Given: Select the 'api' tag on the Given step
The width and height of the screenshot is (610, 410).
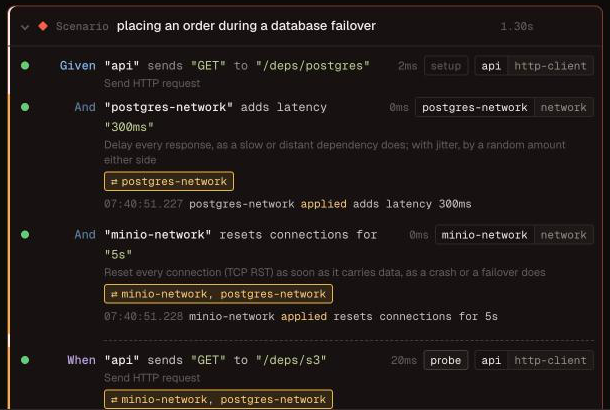Looking at the screenshot, I should (491, 66).
